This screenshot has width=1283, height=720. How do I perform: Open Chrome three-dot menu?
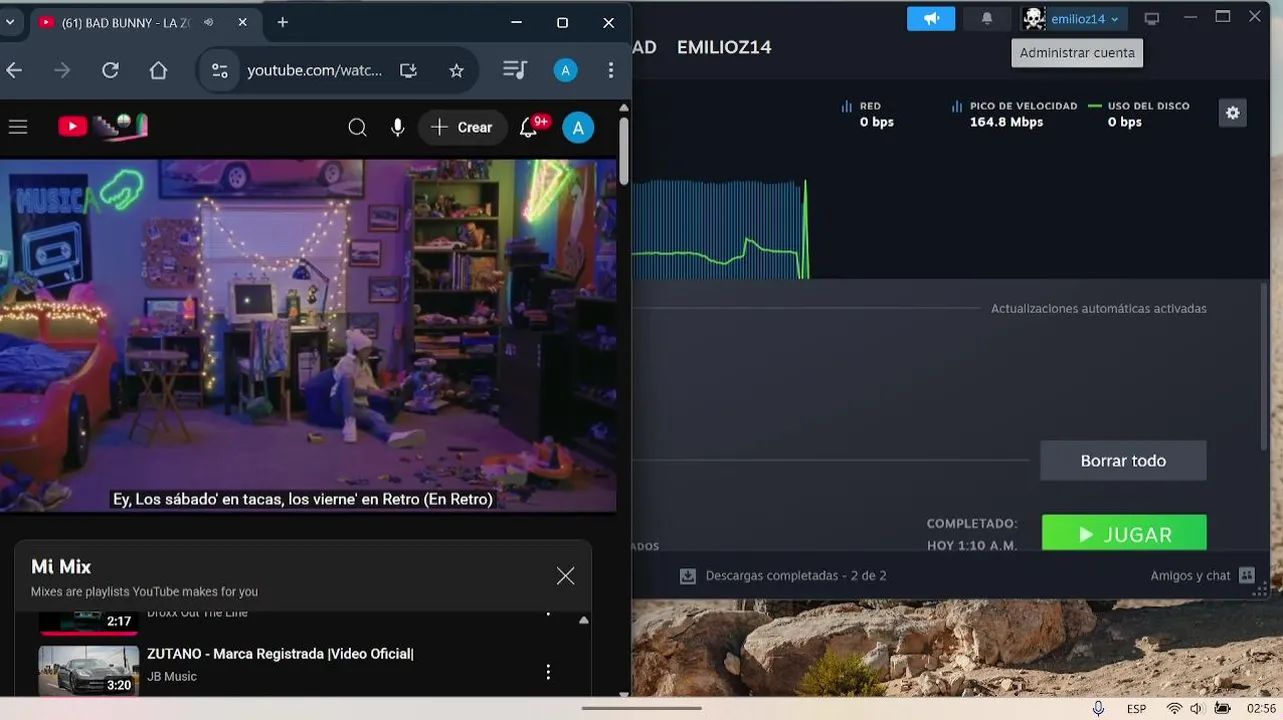click(x=611, y=70)
